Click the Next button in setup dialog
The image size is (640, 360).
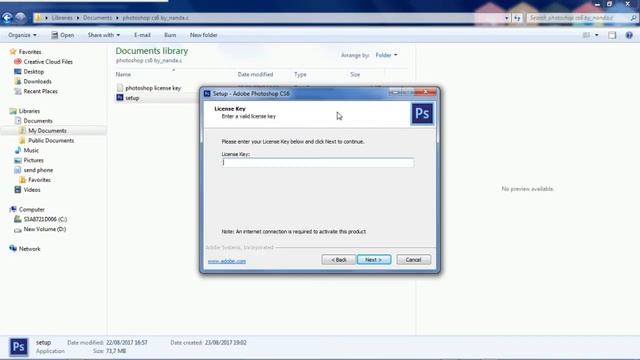[374, 260]
